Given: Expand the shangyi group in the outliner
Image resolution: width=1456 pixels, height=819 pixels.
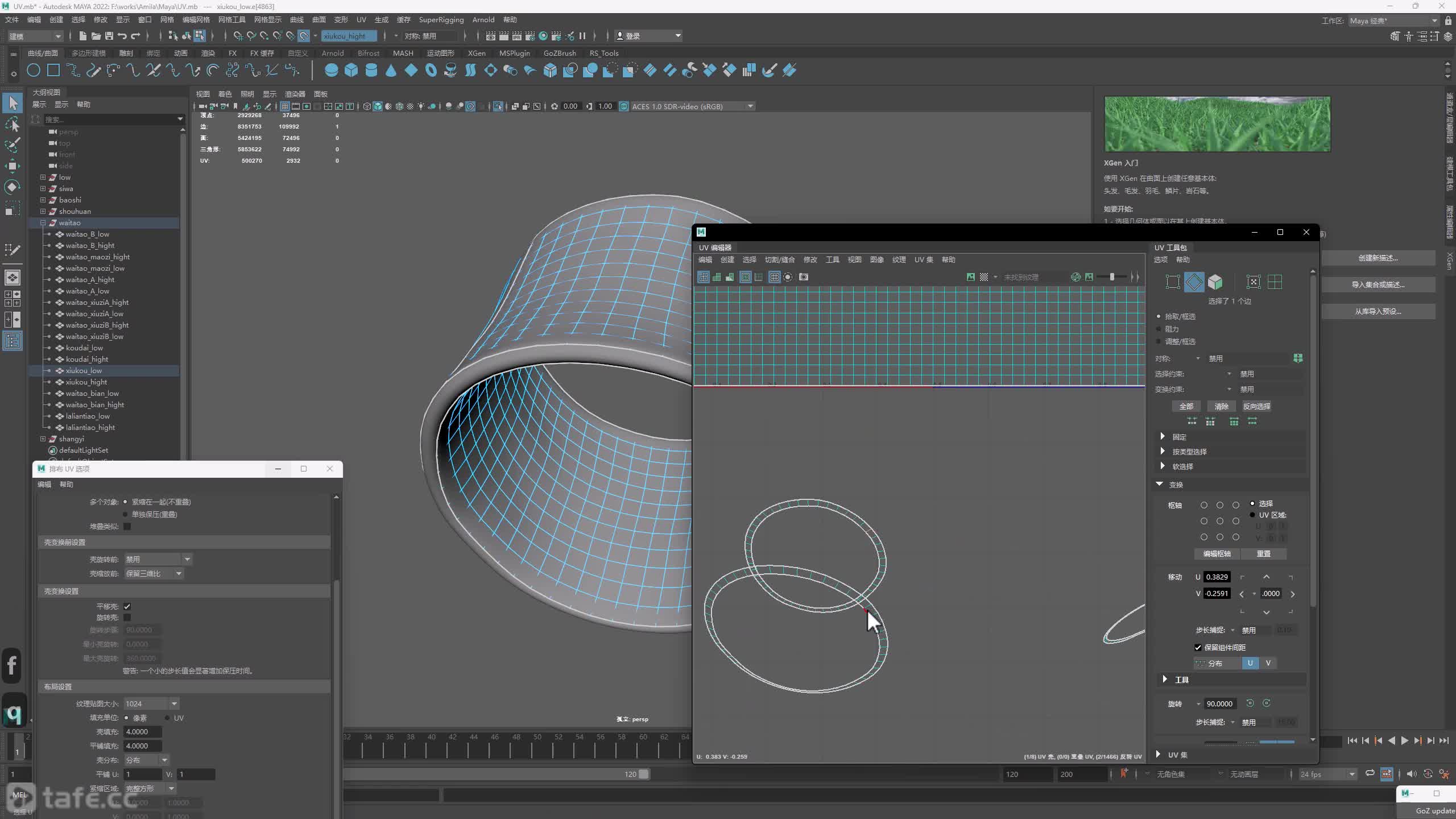Looking at the screenshot, I should pyautogui.click(x=43, y=439).
